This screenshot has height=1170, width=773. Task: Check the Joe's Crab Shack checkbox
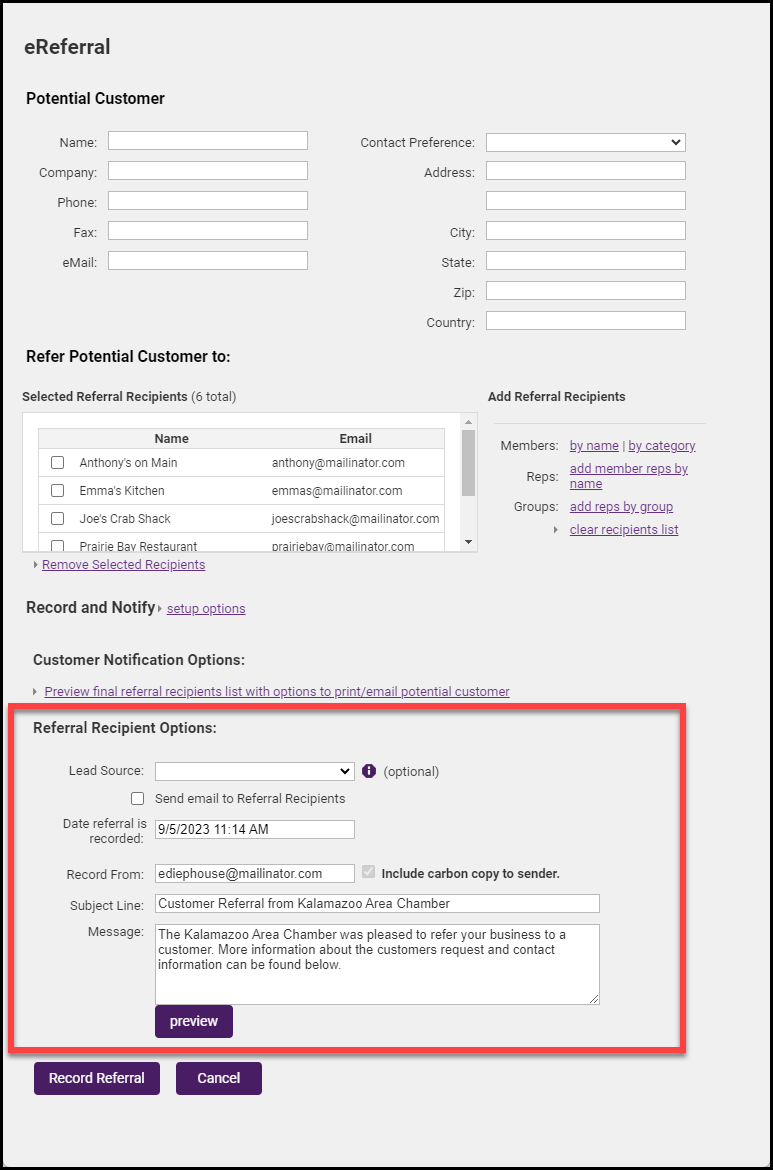[x=57, y=519]
